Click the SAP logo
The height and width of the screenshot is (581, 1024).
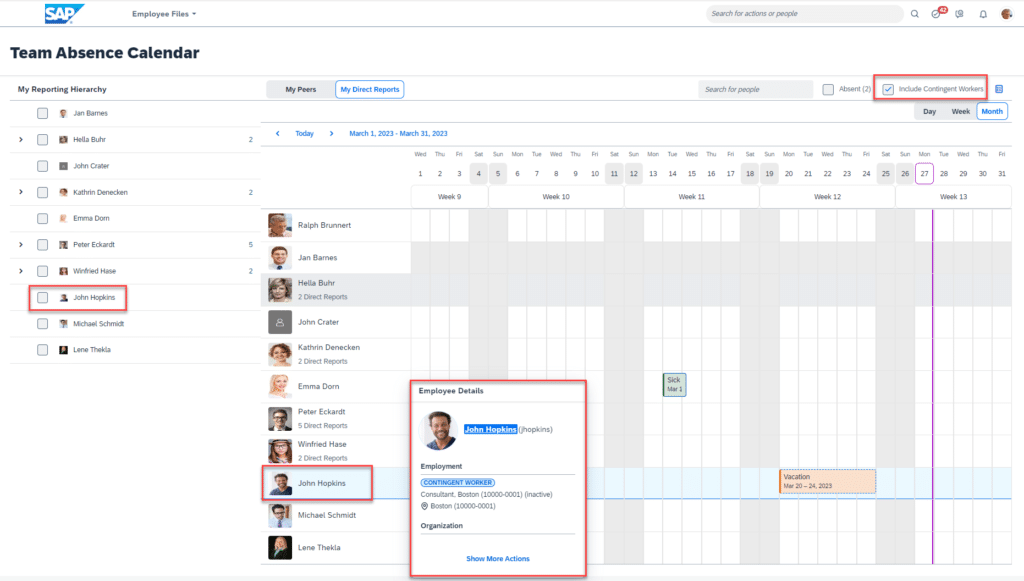64,14
